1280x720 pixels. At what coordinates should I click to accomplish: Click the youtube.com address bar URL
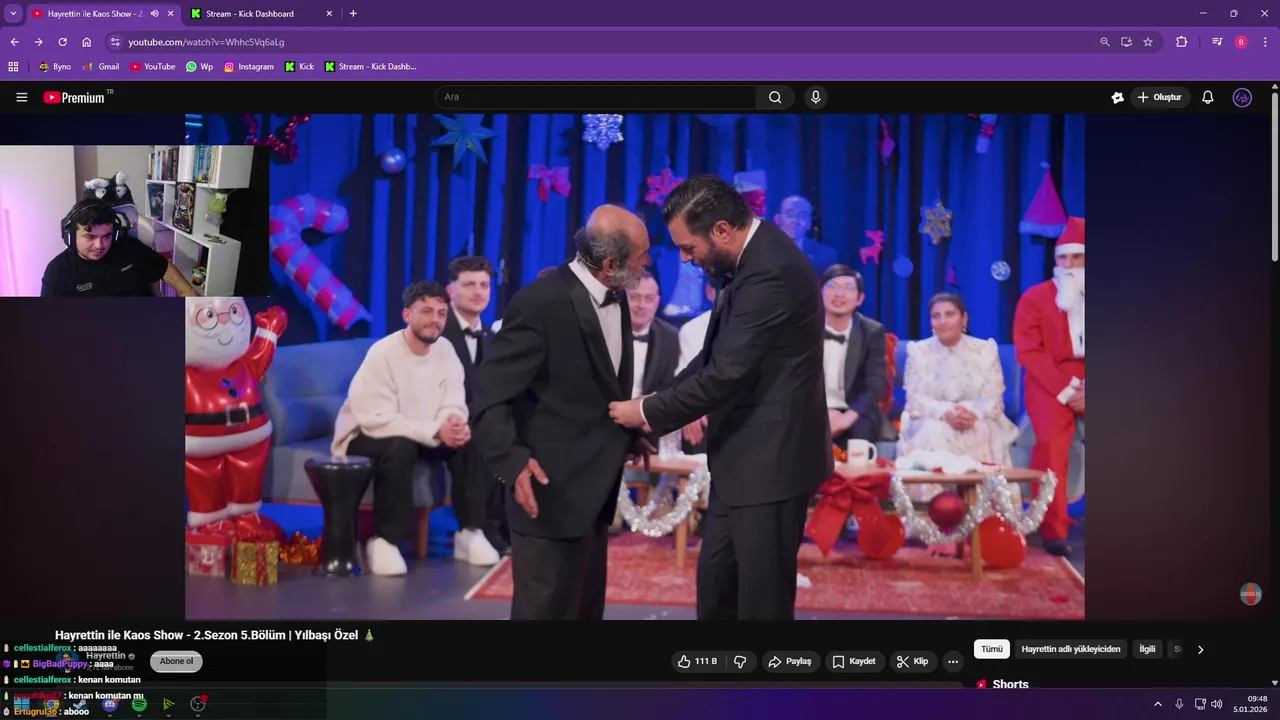pyautogui.click(x=206, y=42)
